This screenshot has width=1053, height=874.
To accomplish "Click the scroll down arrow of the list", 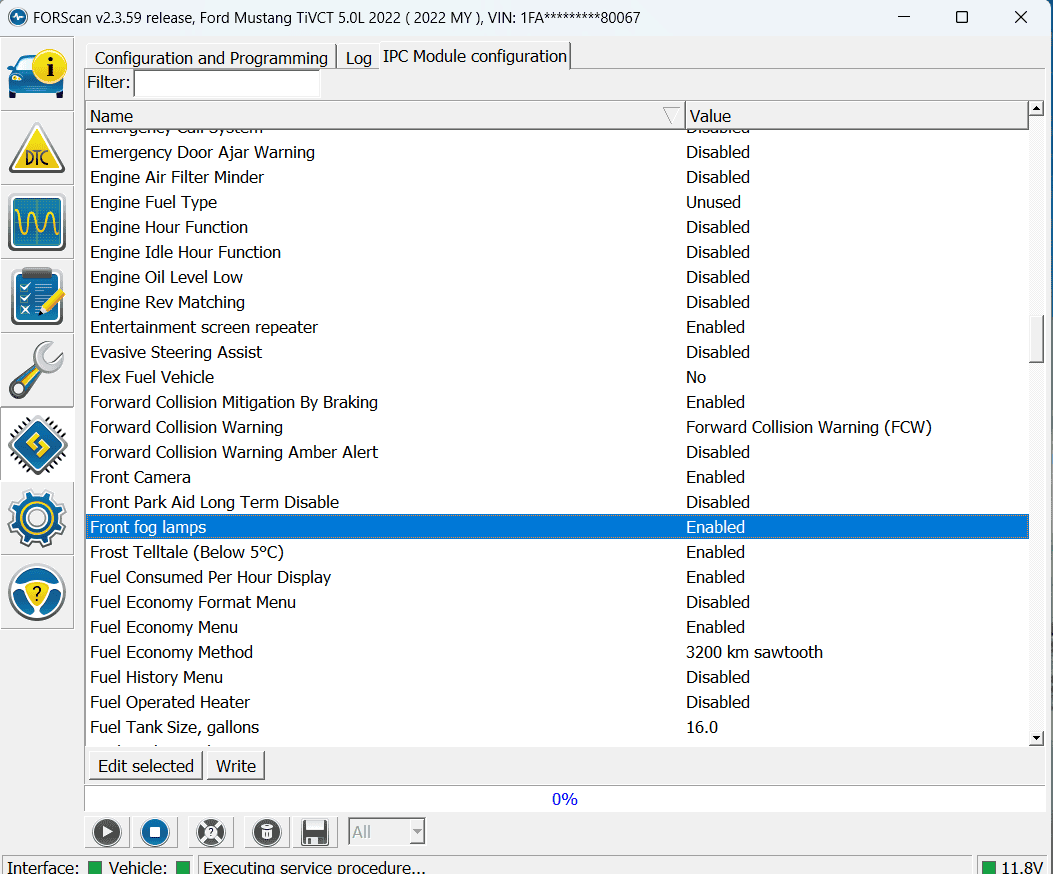I will click(1036, 738).
